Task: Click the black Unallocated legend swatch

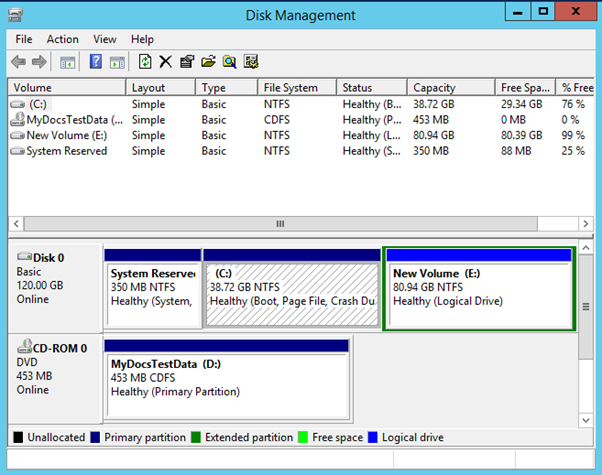Action: pos(18,437)
